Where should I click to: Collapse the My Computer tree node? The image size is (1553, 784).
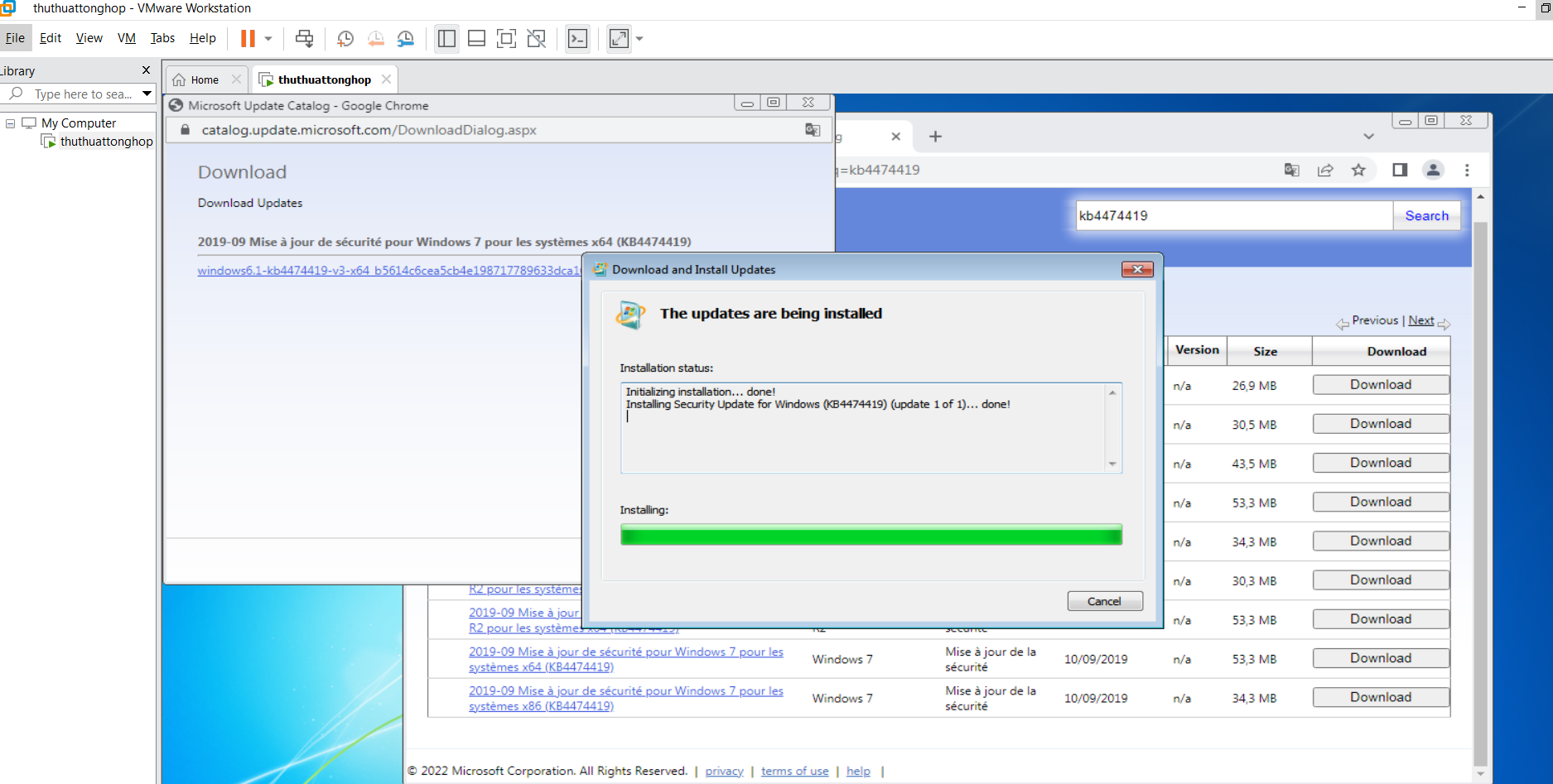point(11,123)
